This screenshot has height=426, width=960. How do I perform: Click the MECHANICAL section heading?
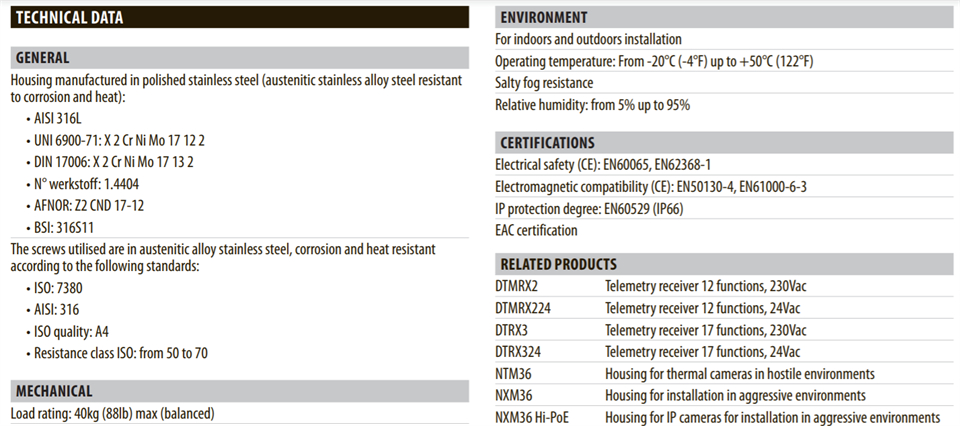pos(52,391)
